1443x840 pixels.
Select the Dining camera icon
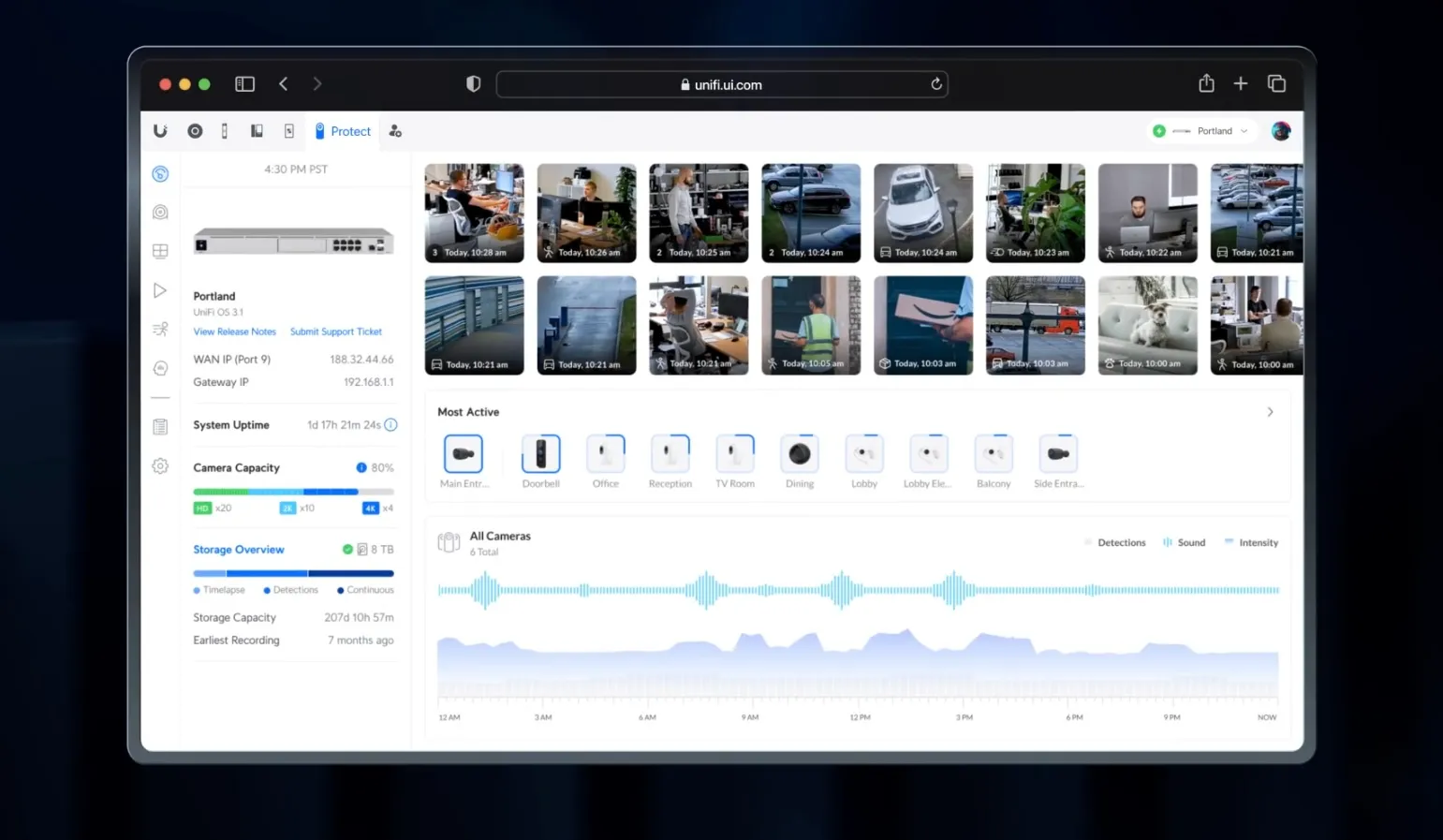click(800, 455)
